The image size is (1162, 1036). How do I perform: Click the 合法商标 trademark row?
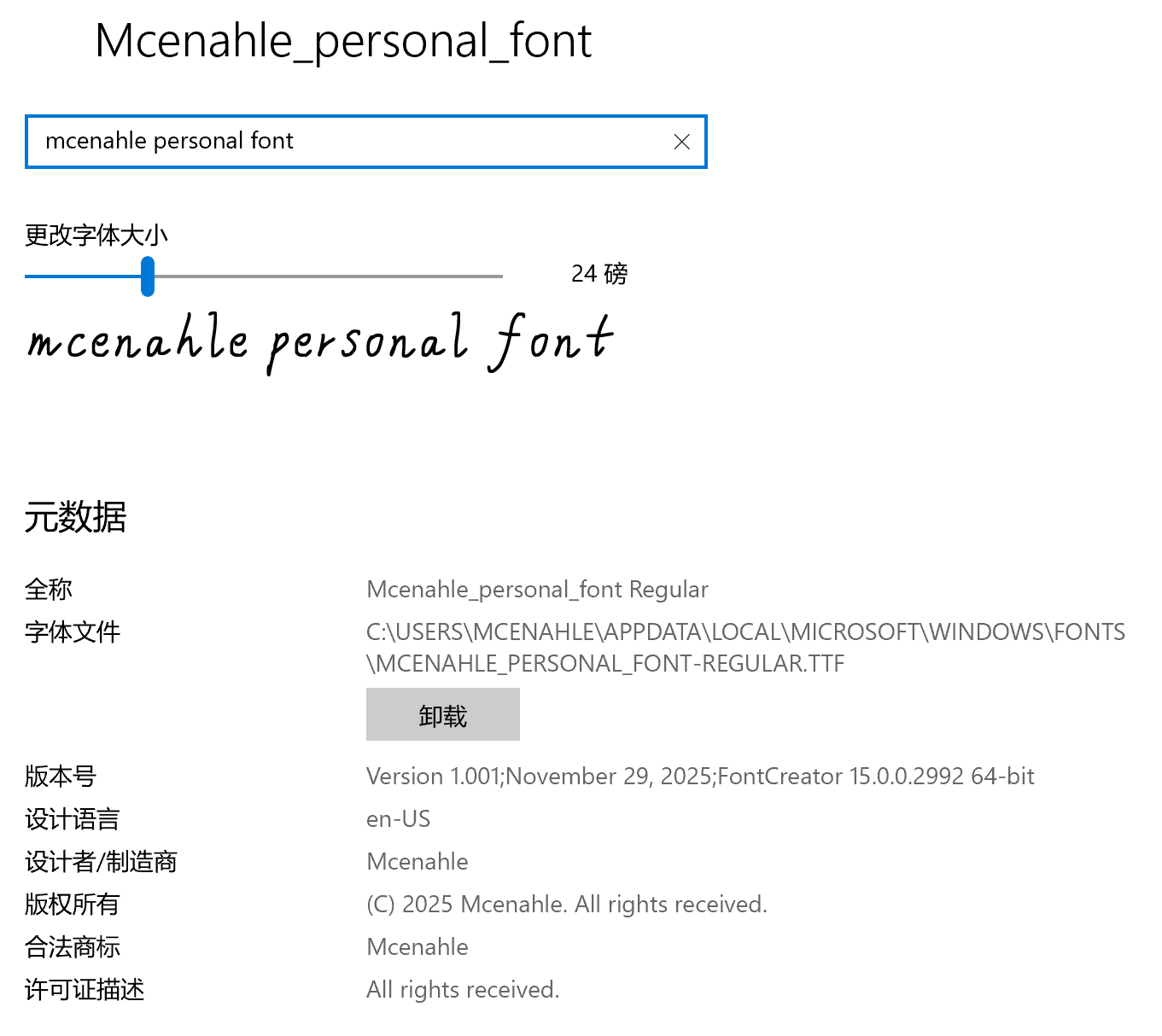point(72,946)
